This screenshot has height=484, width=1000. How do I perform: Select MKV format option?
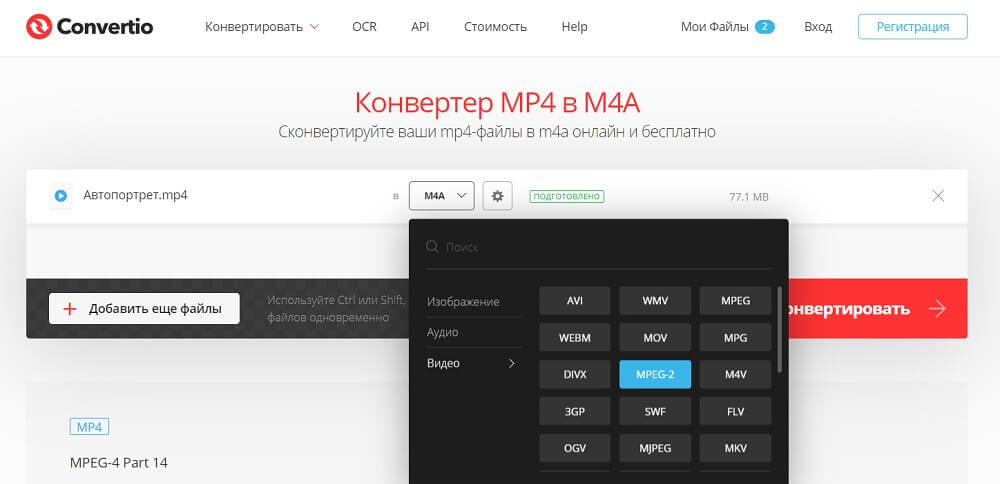click(x=735, y=448)
